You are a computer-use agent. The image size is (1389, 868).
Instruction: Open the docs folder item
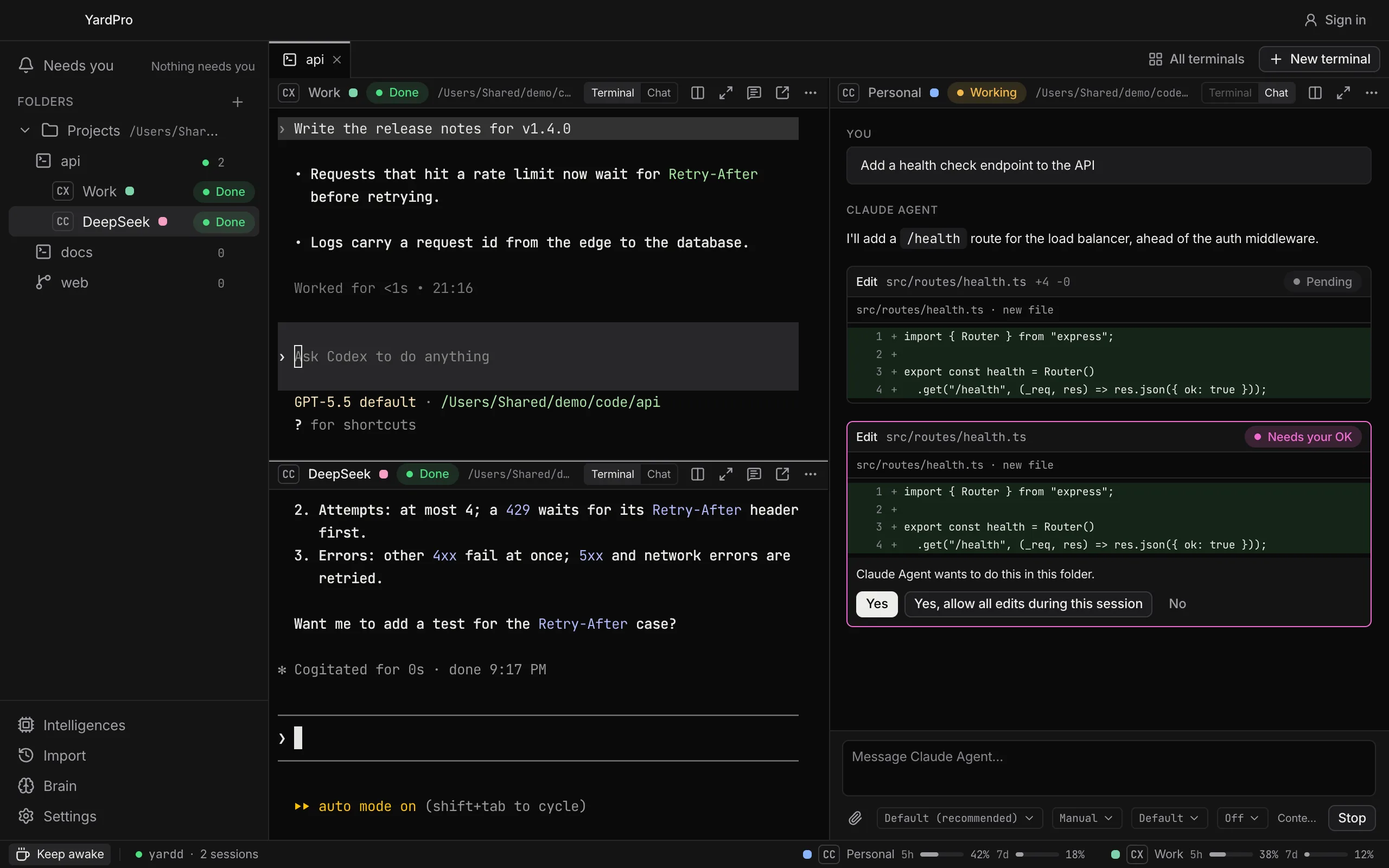[x=133, y=253]
